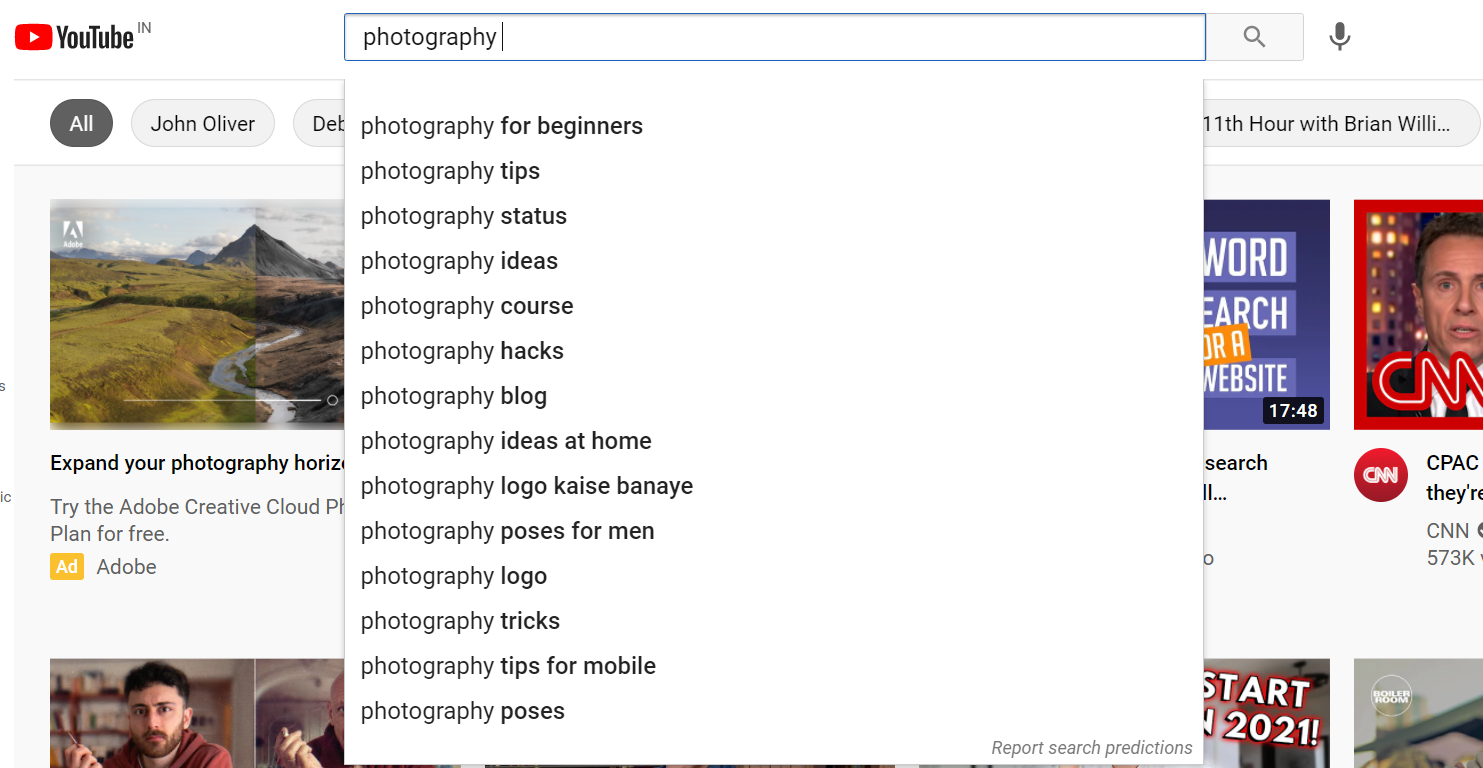The width and height of the screenshot is (1483, 768).
Task: Click the CNN channel avatar
Action: pyautogui.click(x=1380, y=475)
